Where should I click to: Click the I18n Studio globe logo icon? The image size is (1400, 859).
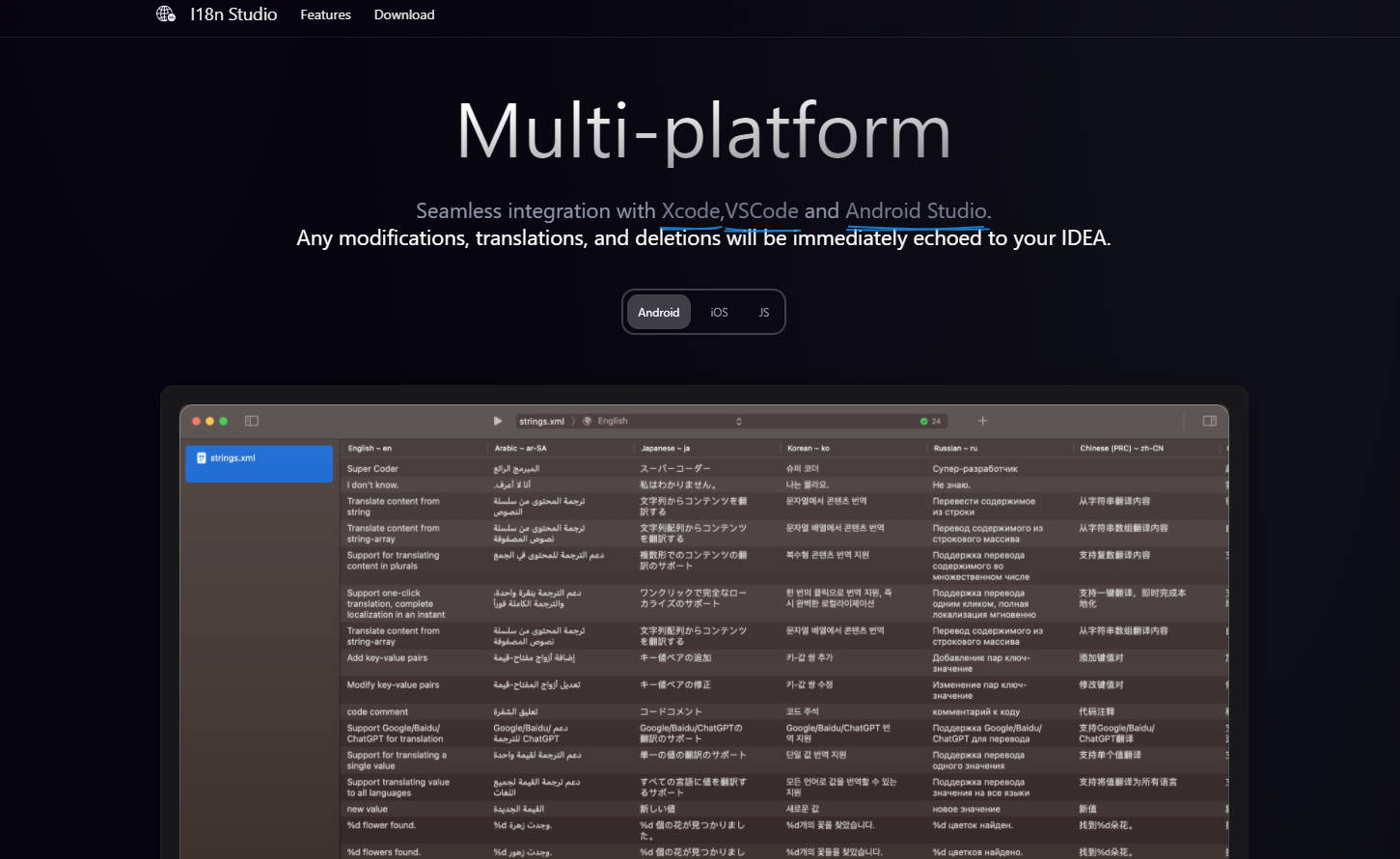(166, 14)
